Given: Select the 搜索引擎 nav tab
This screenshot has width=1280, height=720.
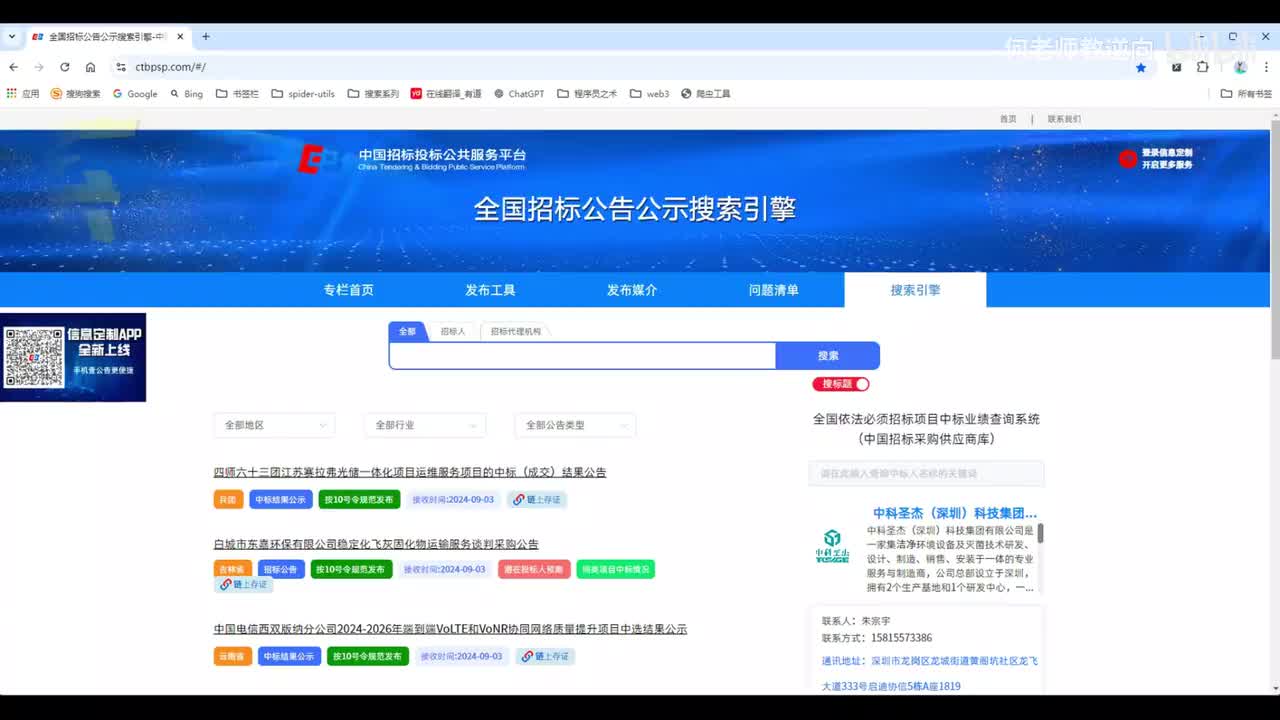Looking at the screenshot, I should point(915,290).
